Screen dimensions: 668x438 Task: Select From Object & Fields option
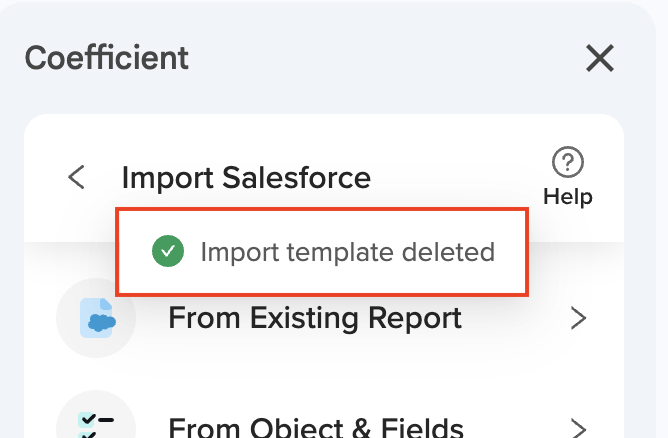tap(315, 428)
